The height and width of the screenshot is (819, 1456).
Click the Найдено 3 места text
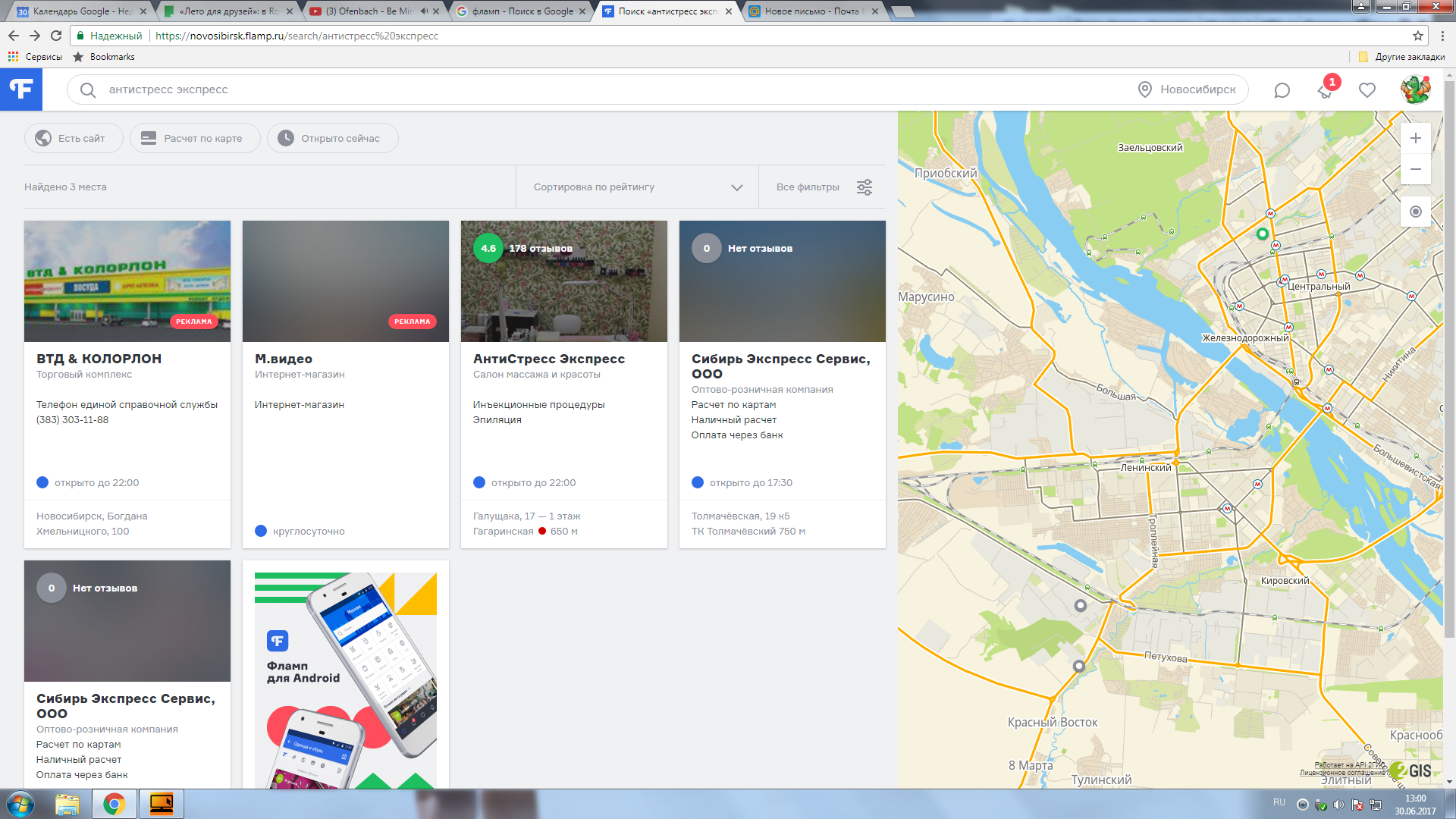[x=65, y=187]
